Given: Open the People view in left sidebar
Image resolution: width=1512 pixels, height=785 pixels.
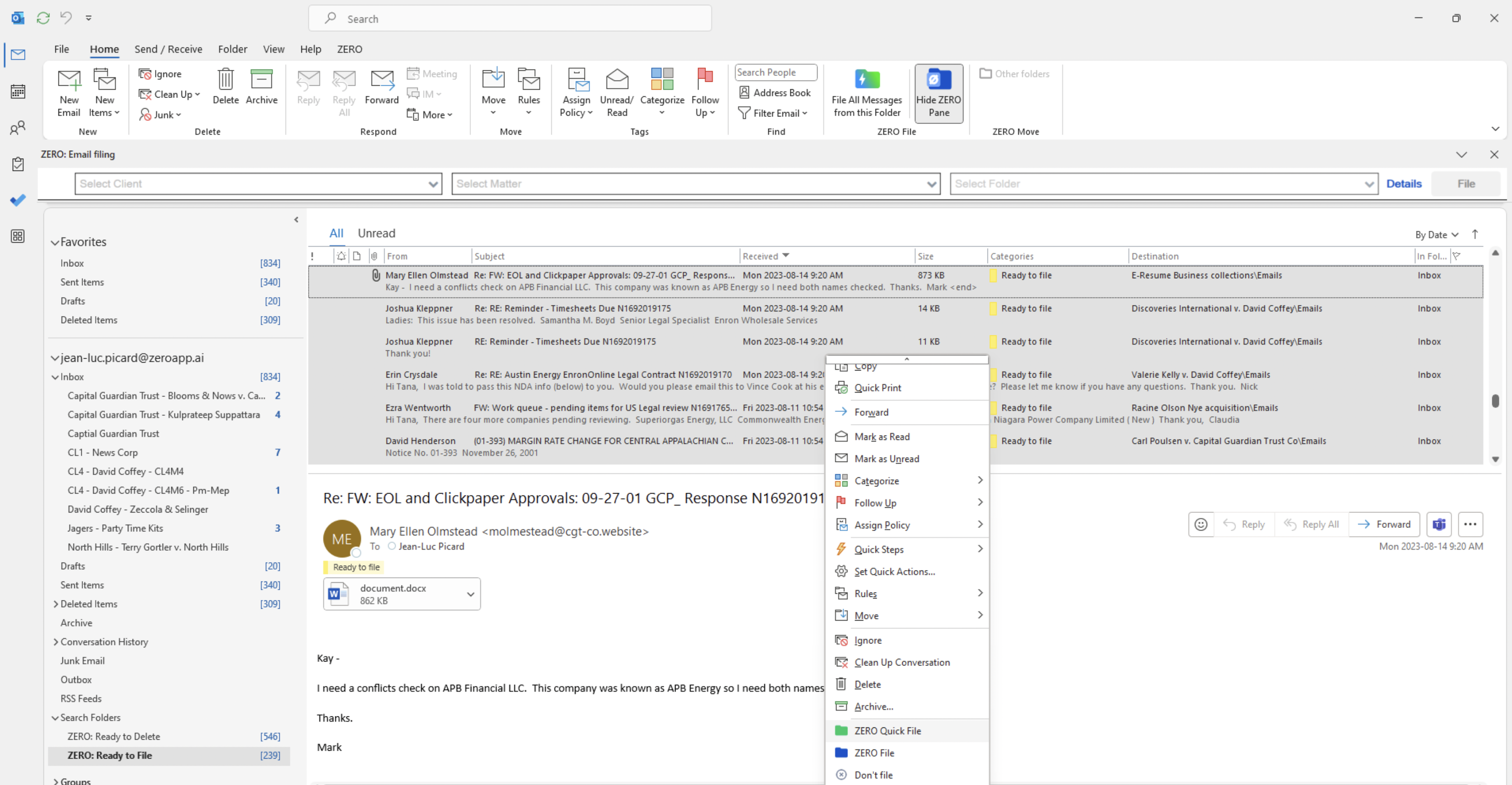Looking at the screenshot, I should pyautogui.click(x=18, y=127).
